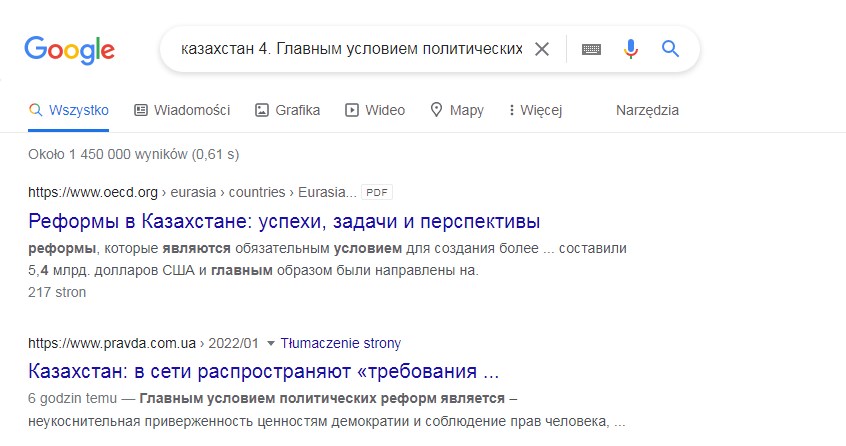Expand the arrow next to the pravda.com.ua URL

click(271, 344)
